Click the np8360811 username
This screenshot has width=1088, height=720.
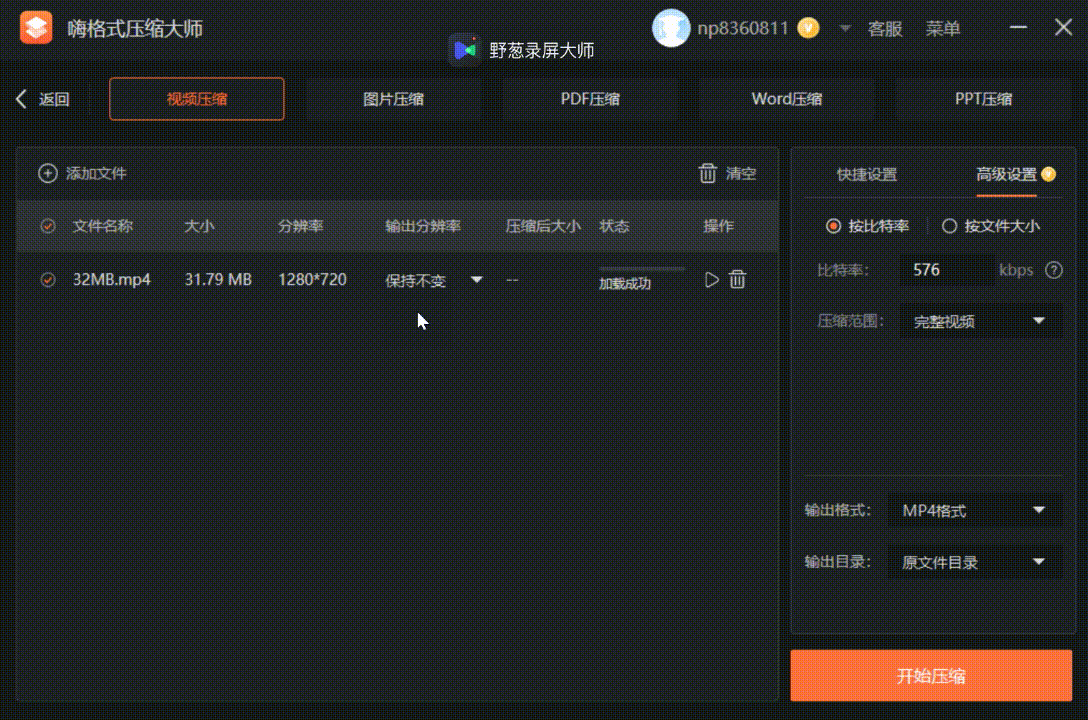(743, 28)
